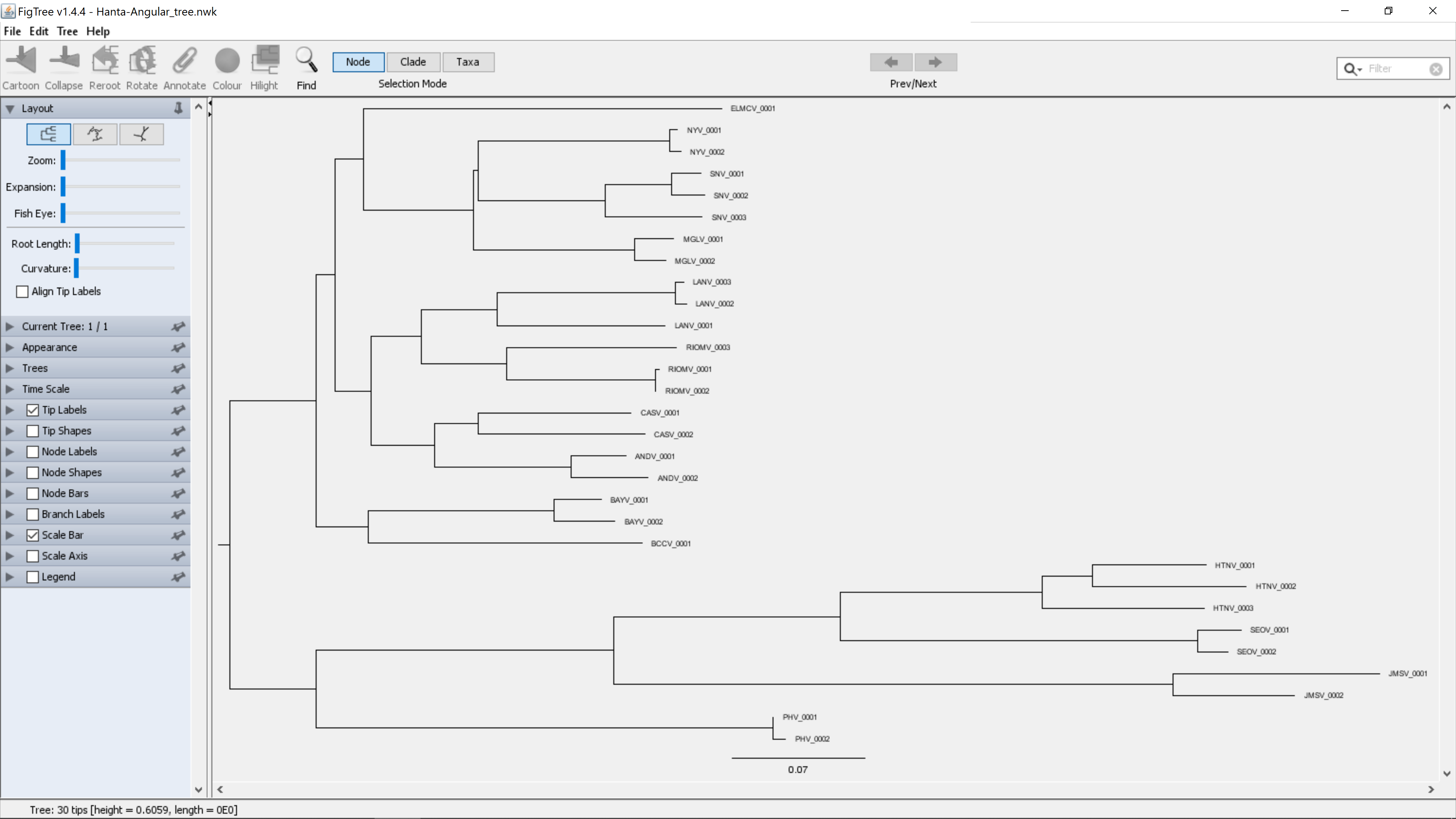The height and width of the screenshot is (819, 1456).
Task: Open the Tree menu
Action: [x=67, y=31]
